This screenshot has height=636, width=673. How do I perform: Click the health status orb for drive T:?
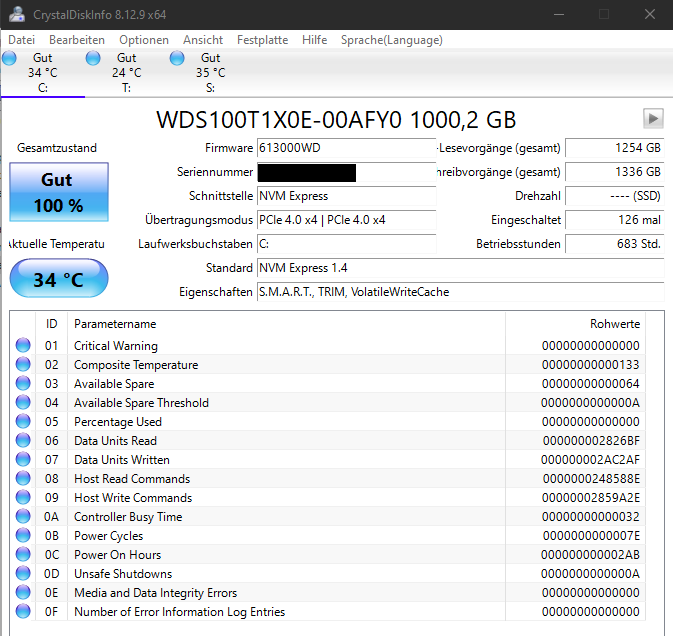coord(93,58)
